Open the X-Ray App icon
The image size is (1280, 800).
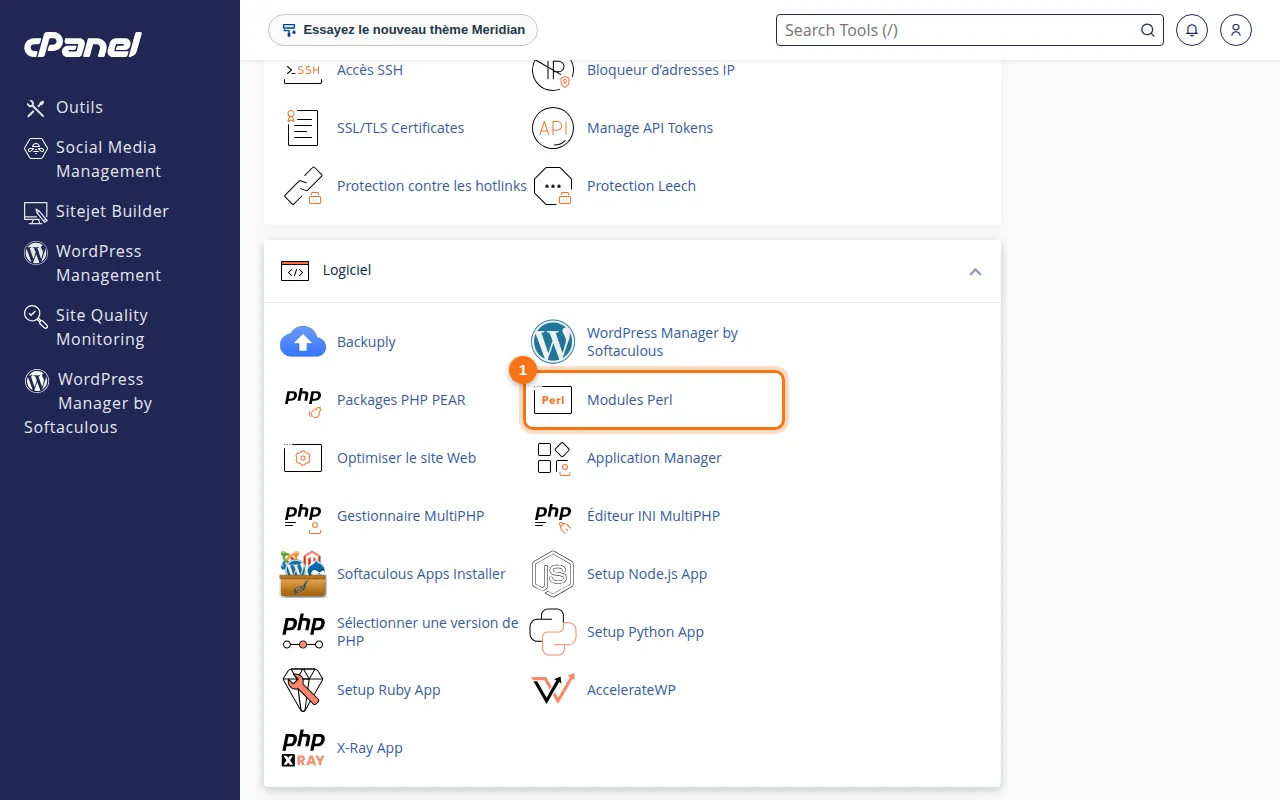pyautogui.click(x=303, y=748)
